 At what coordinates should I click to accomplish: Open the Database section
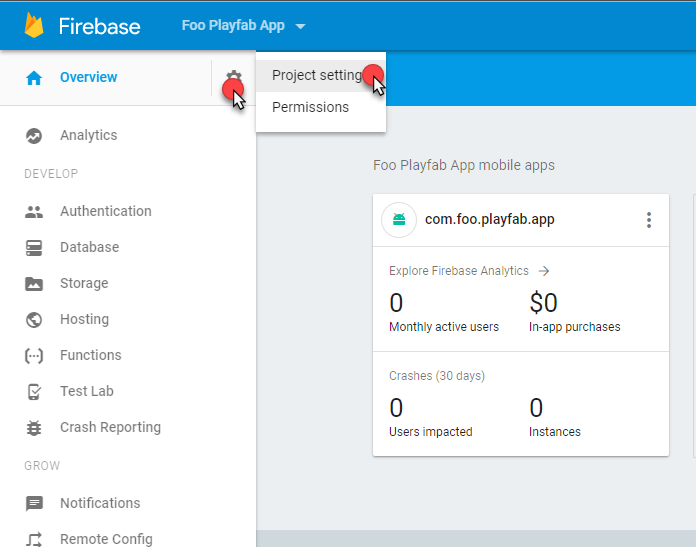89,247
